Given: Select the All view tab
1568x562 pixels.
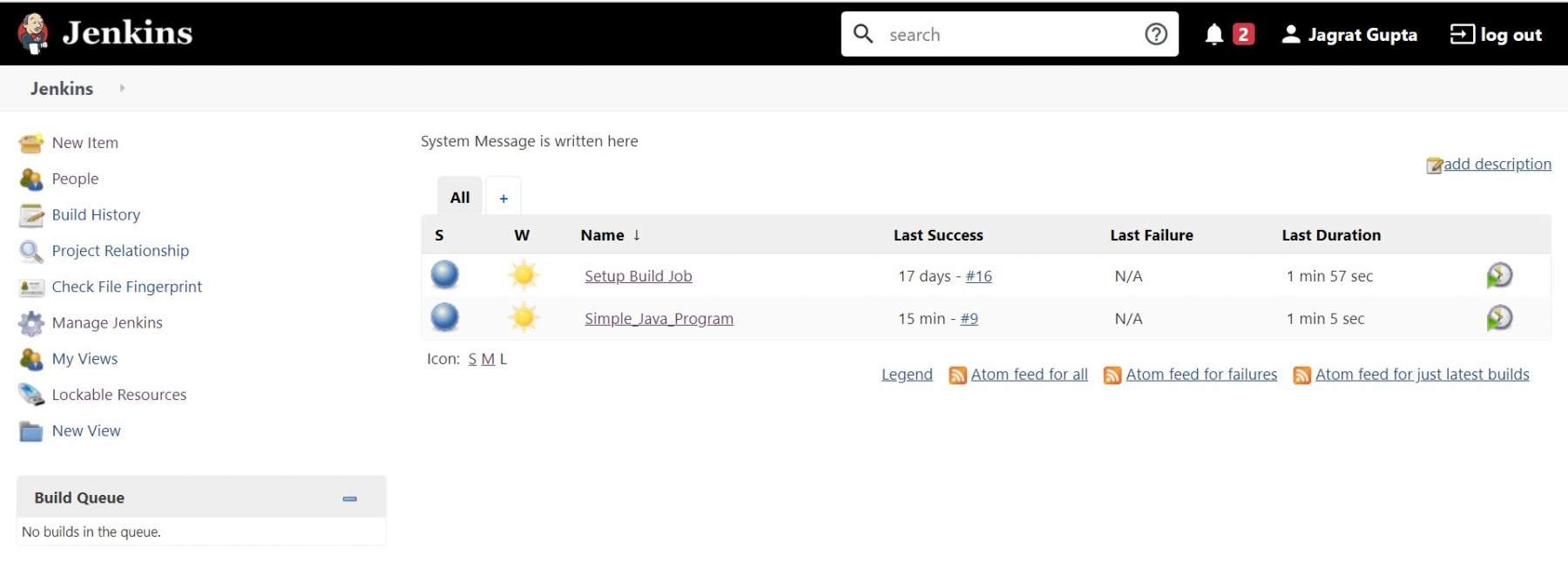Looking at the screenshot, I should tap(460, 197).
